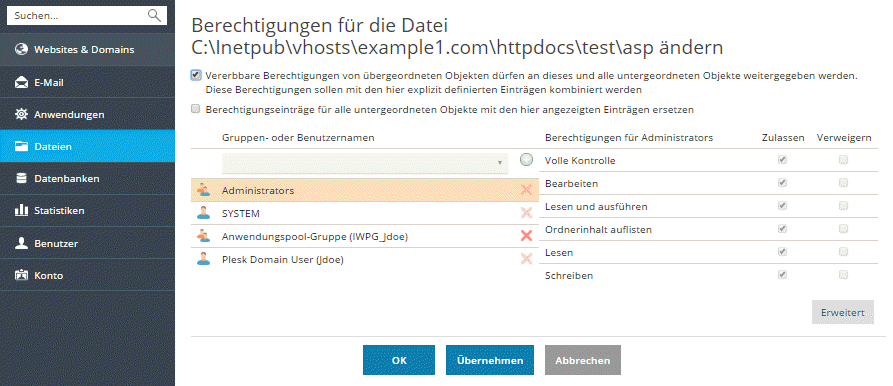Go to Anwendungen in sidebar
This screenshot has width=893, height=386.
click(87, 114)
